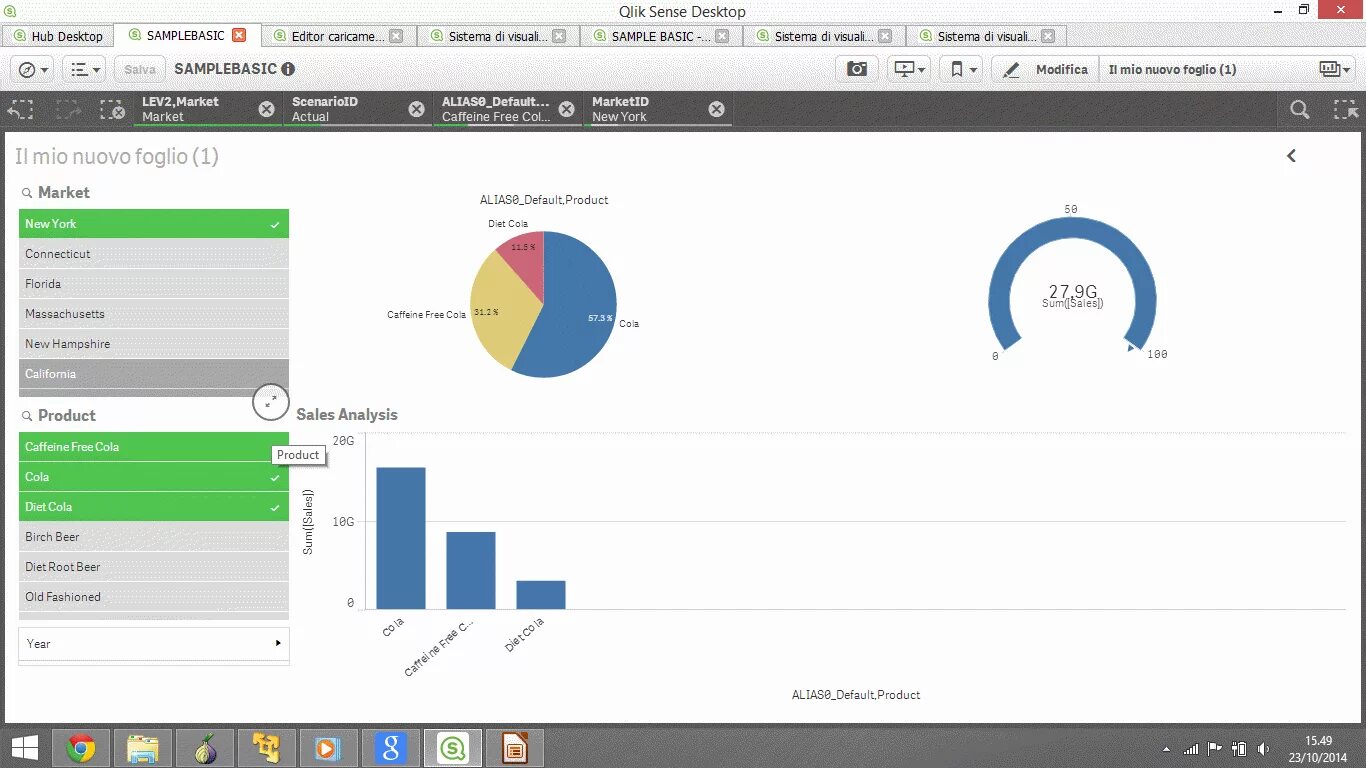Viewport: 1366px width, 768px height.
Task: Remove the ALIAS0_Default selection
Action: [566, 109]
